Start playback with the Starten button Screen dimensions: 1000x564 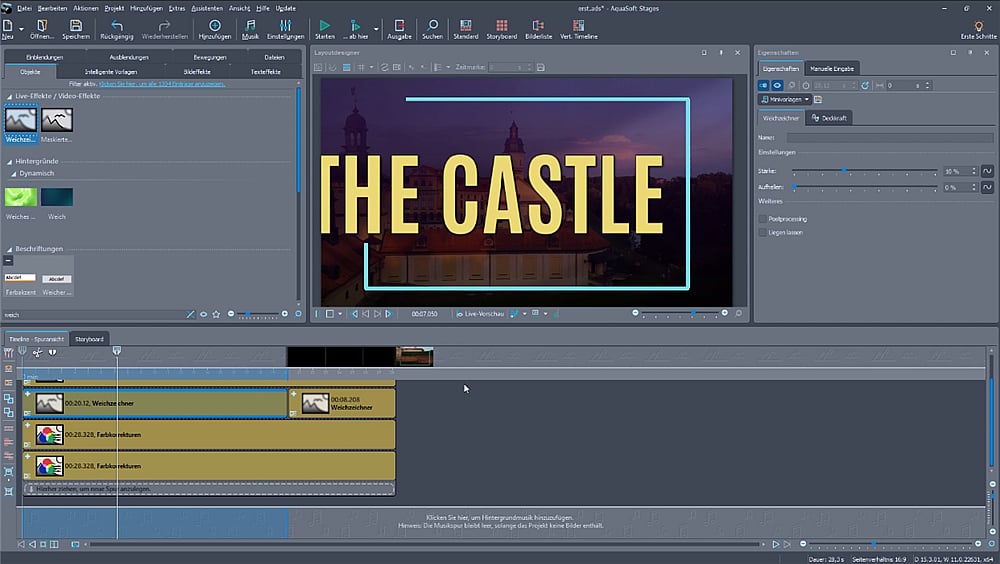(x=324, y=25)
